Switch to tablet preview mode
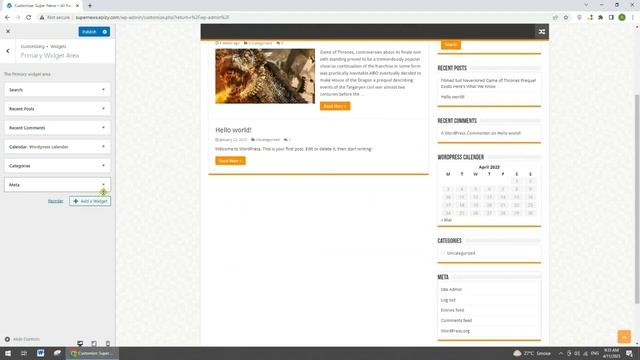 tap(94, 343)
